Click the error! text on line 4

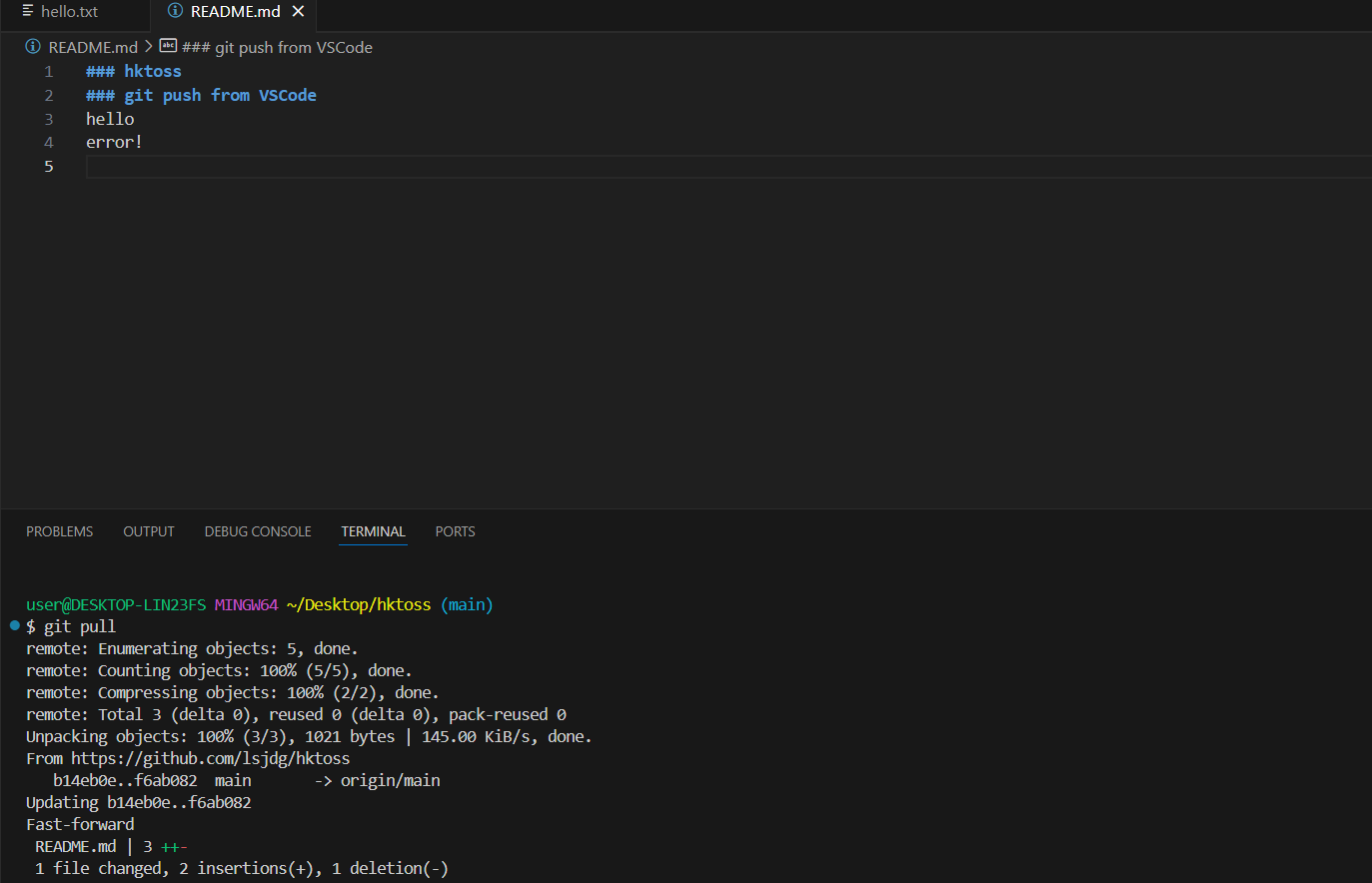(x=113, y=142)
